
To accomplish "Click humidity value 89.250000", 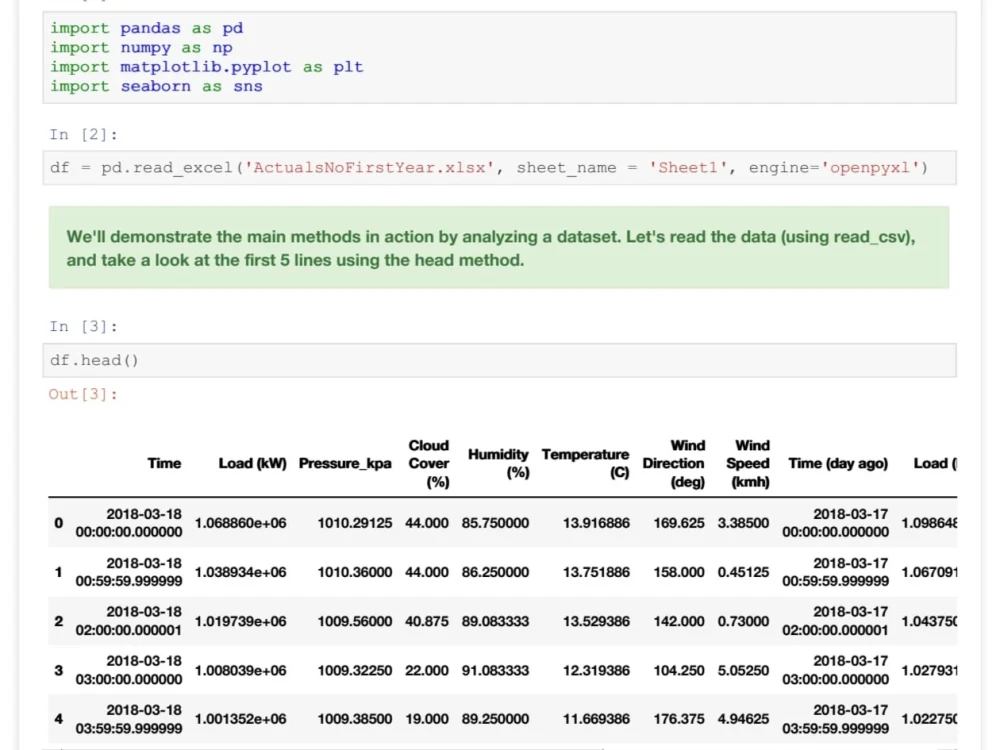I will pos(496,719).
